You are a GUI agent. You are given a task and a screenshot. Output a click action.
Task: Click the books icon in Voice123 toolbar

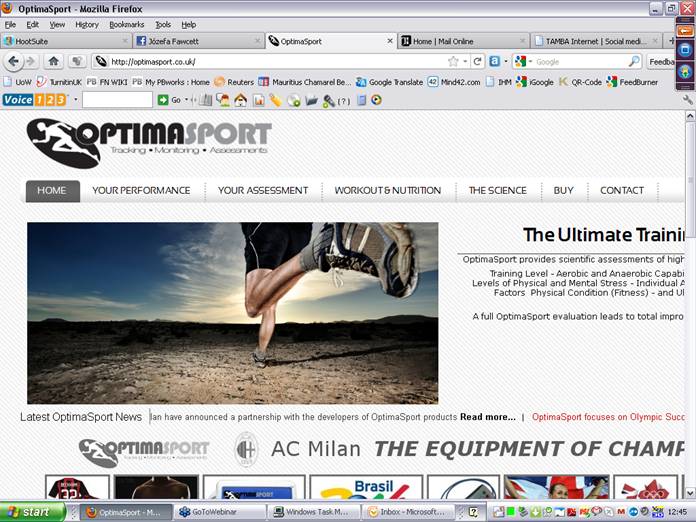tap(206, 100)
